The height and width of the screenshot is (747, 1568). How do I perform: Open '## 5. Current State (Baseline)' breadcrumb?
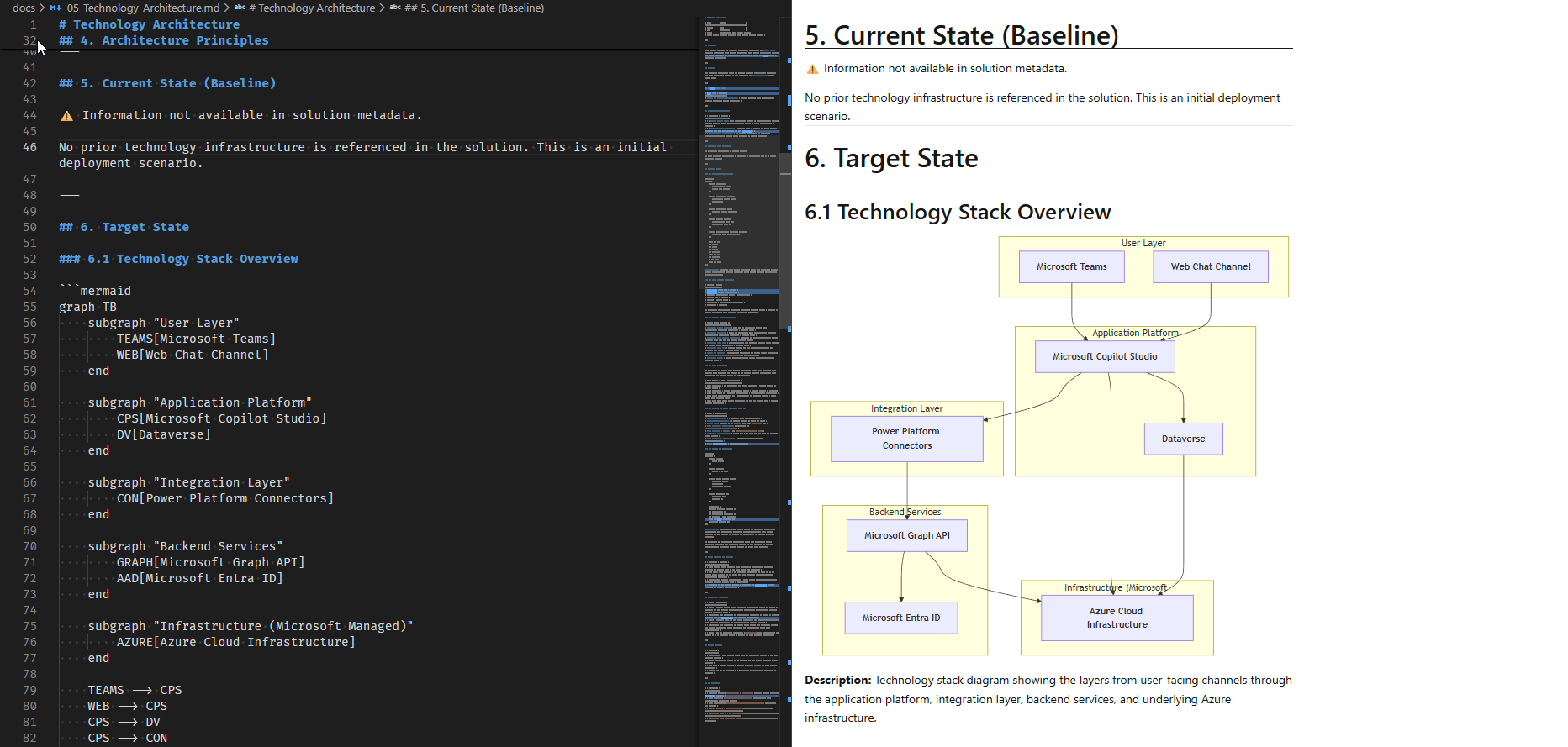474,8
